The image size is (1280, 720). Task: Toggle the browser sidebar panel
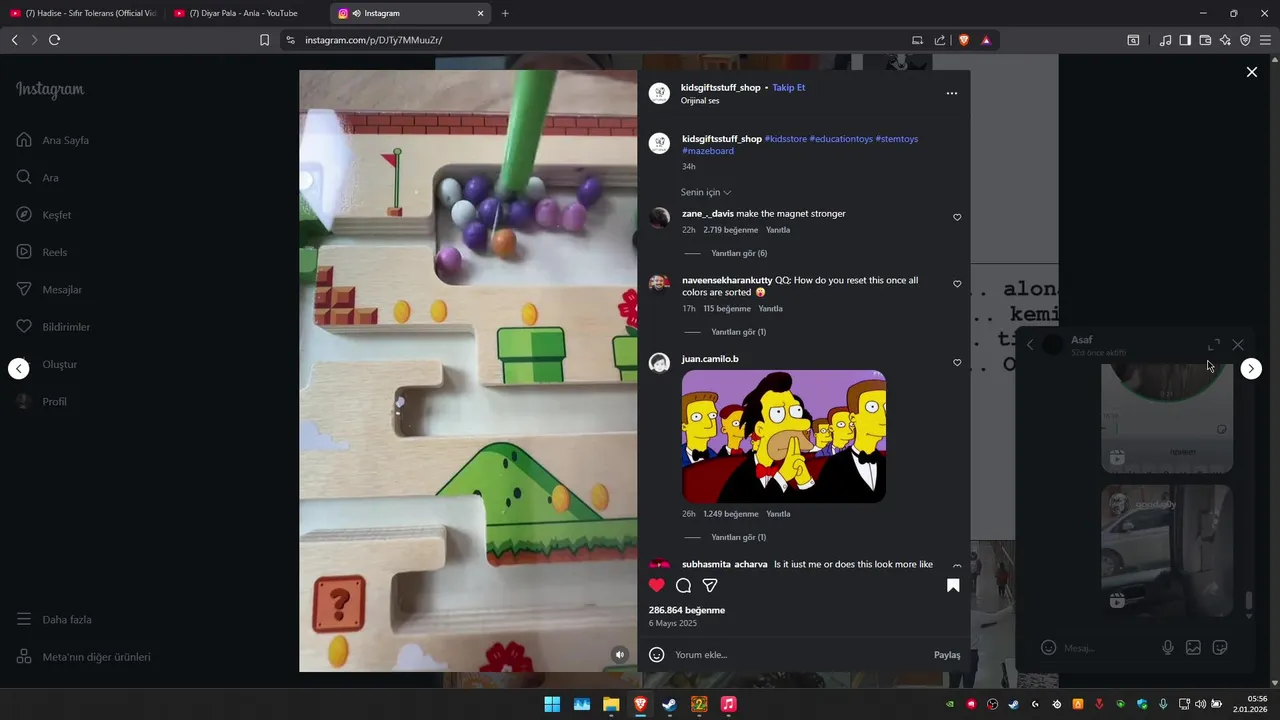[x=1185, y=40]
